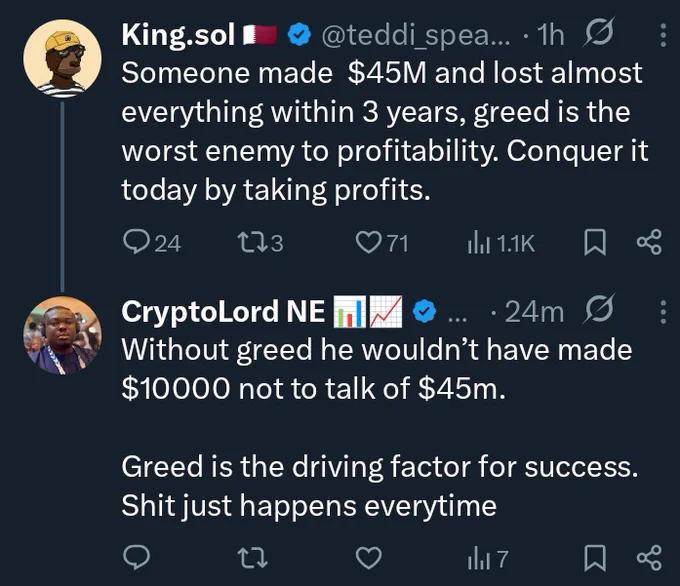
Task: Bookmark CryptoLord NE's reply
Action: click(595, 558)
